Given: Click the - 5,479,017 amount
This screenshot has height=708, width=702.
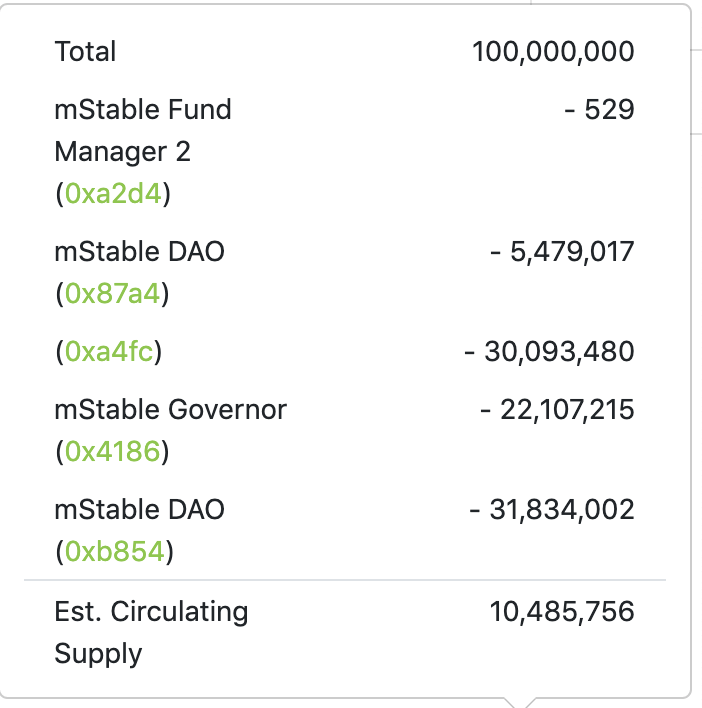Looking at the screenshot, I should 563,252.
